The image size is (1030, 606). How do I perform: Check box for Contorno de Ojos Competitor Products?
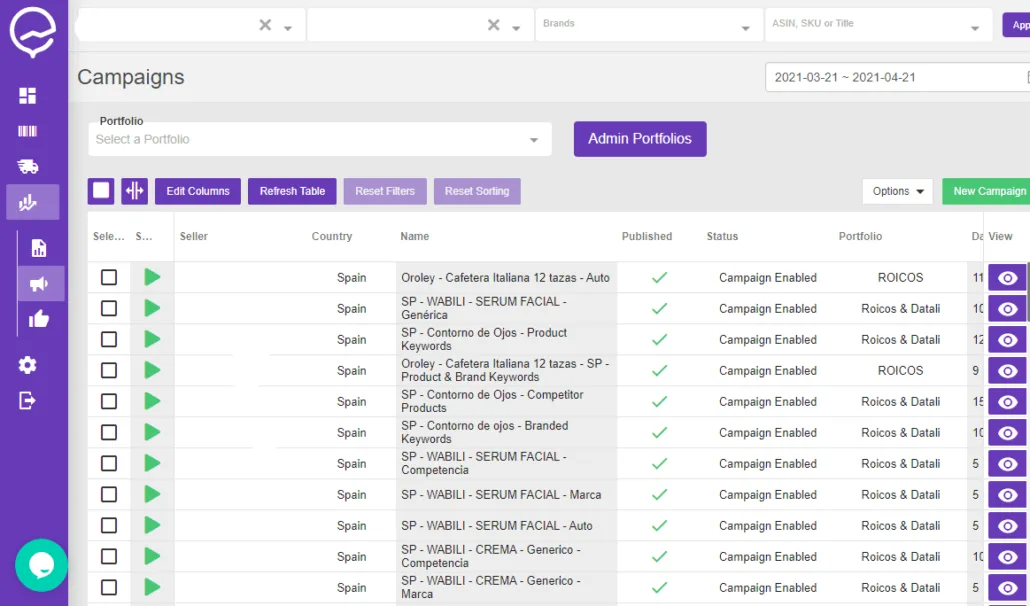[x=109, y=401]
